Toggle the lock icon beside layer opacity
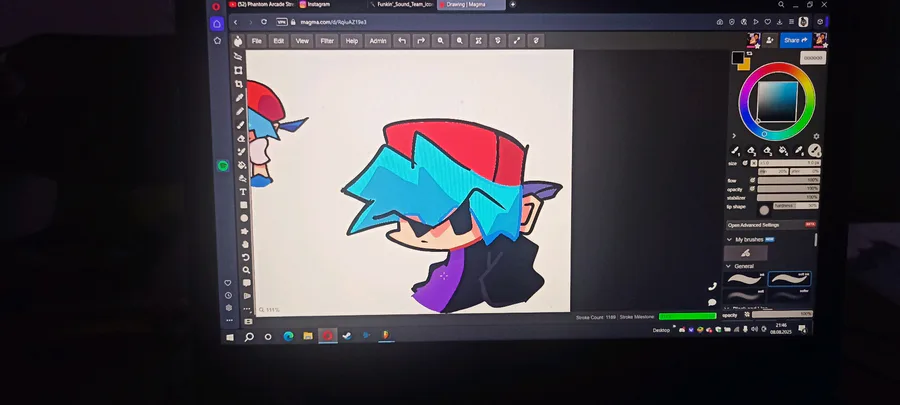The width and height of the screenshot is (900, 405). click(747, 314)
